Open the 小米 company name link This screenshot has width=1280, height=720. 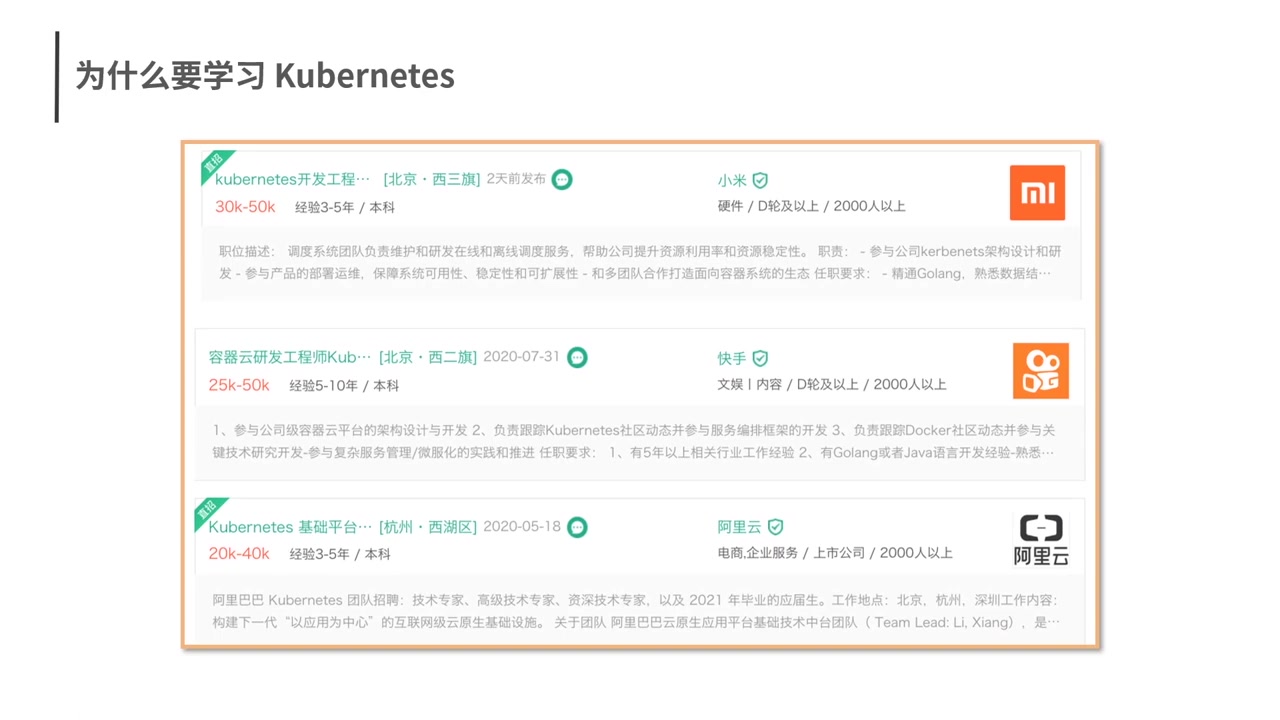pos(732,180)
